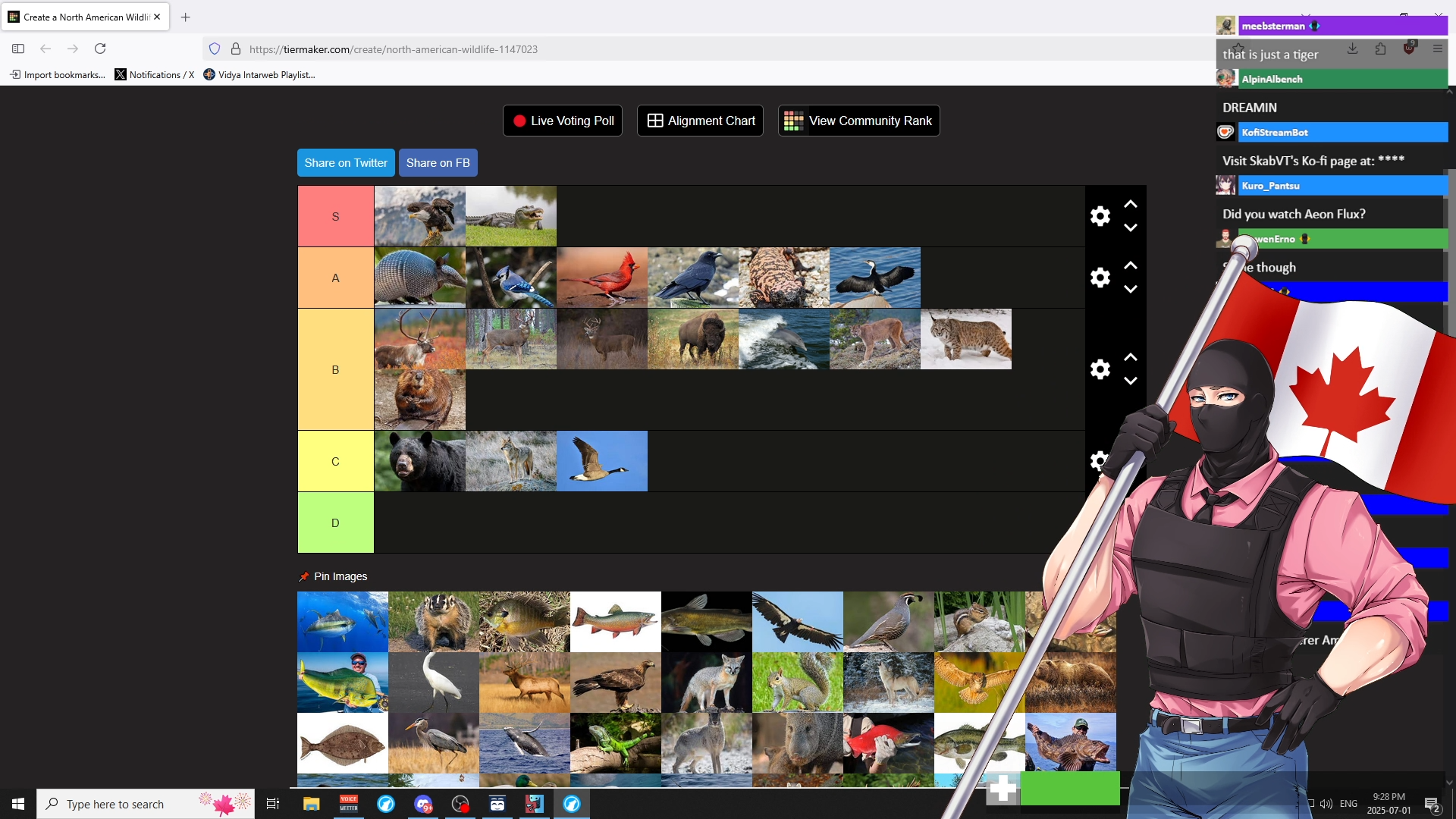Reload the page

(x=100, y=49)
